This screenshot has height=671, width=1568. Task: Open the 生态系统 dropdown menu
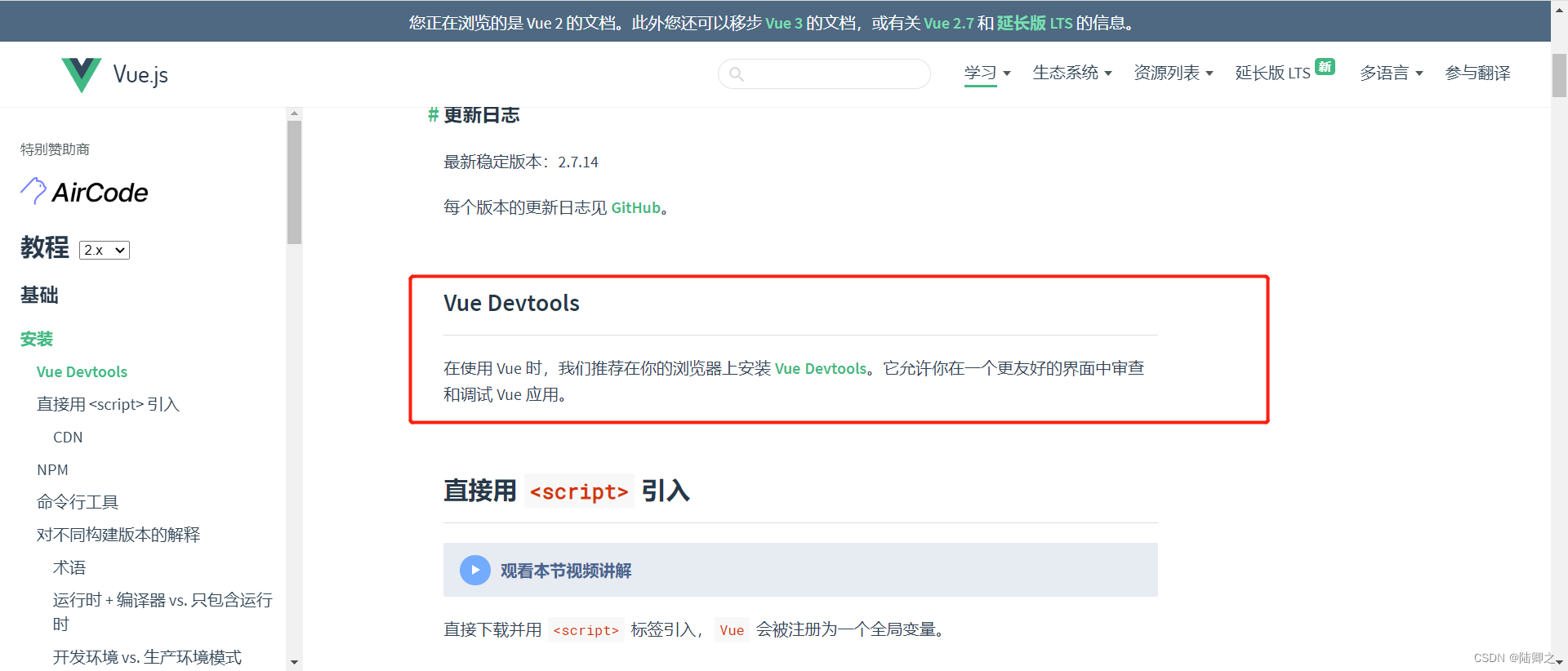(1072, 73)
